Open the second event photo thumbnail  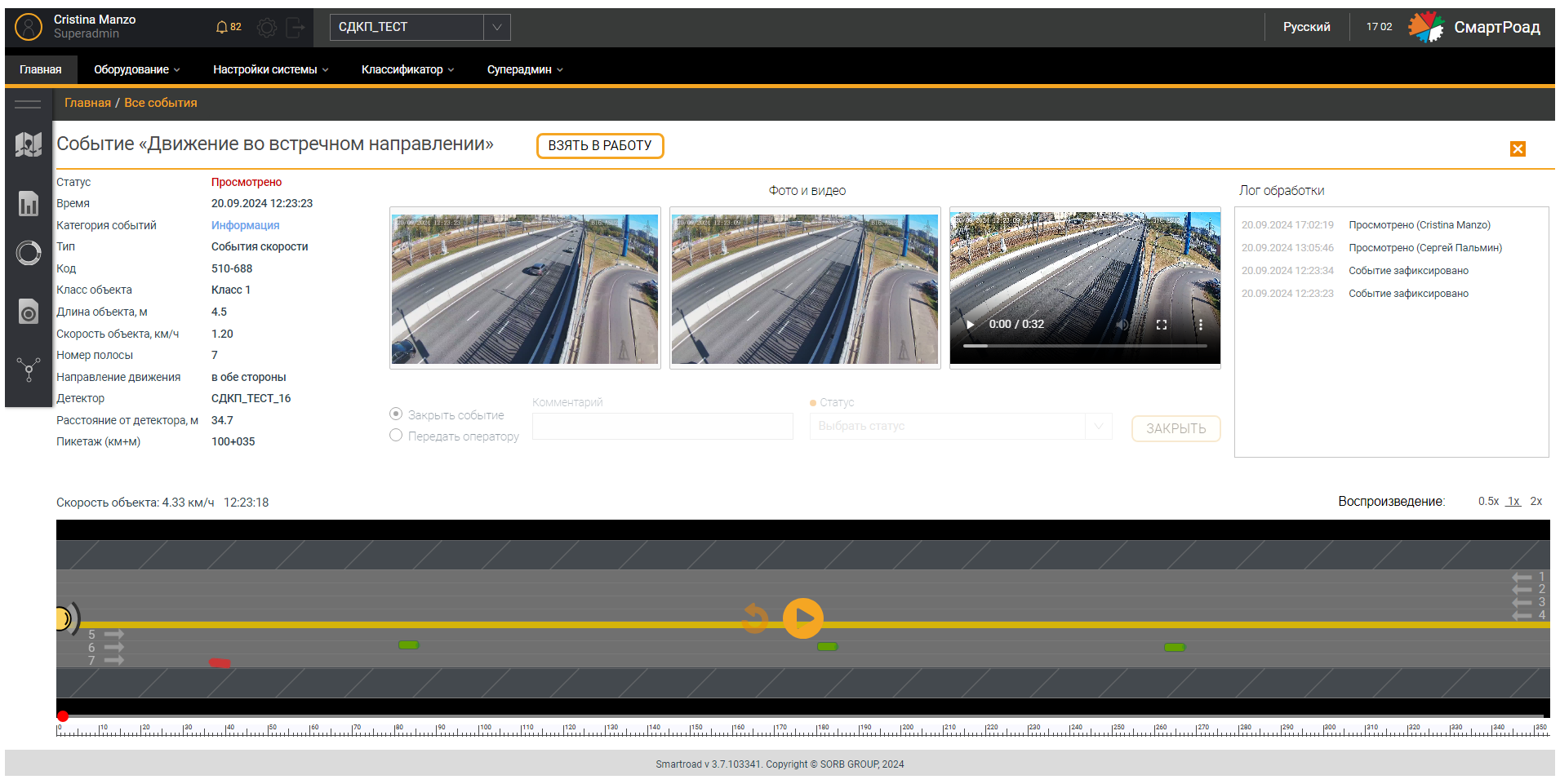point(805,288)
